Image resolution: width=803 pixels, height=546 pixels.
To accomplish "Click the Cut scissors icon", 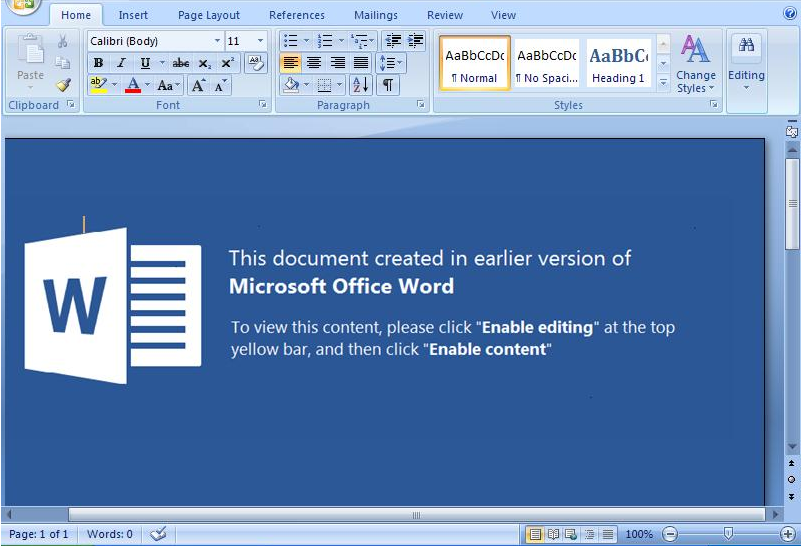I will (62, 41).
